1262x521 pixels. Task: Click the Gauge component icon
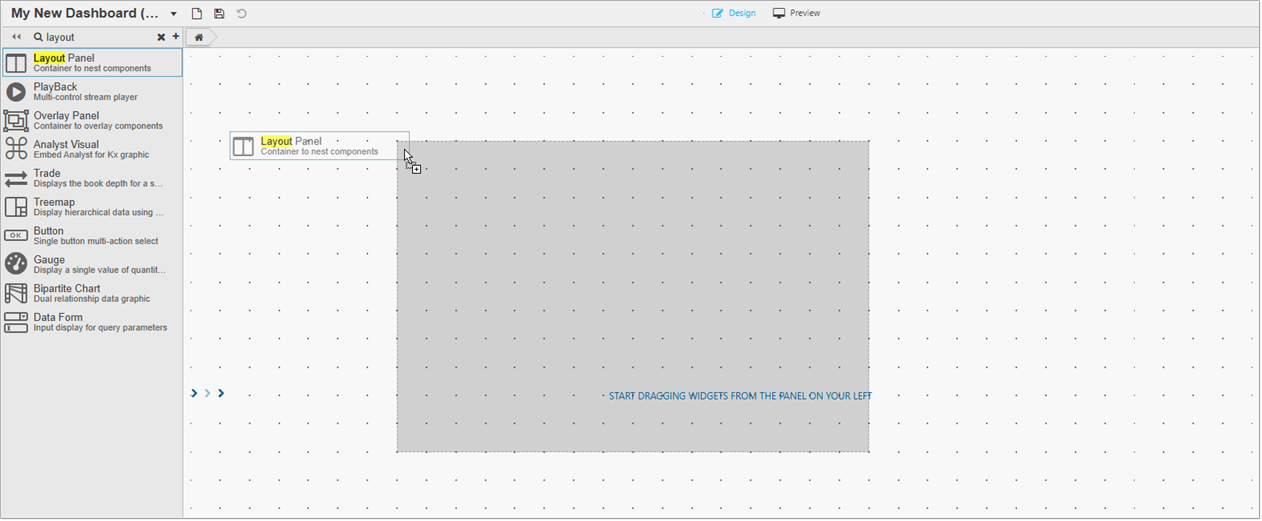(16, 264)
